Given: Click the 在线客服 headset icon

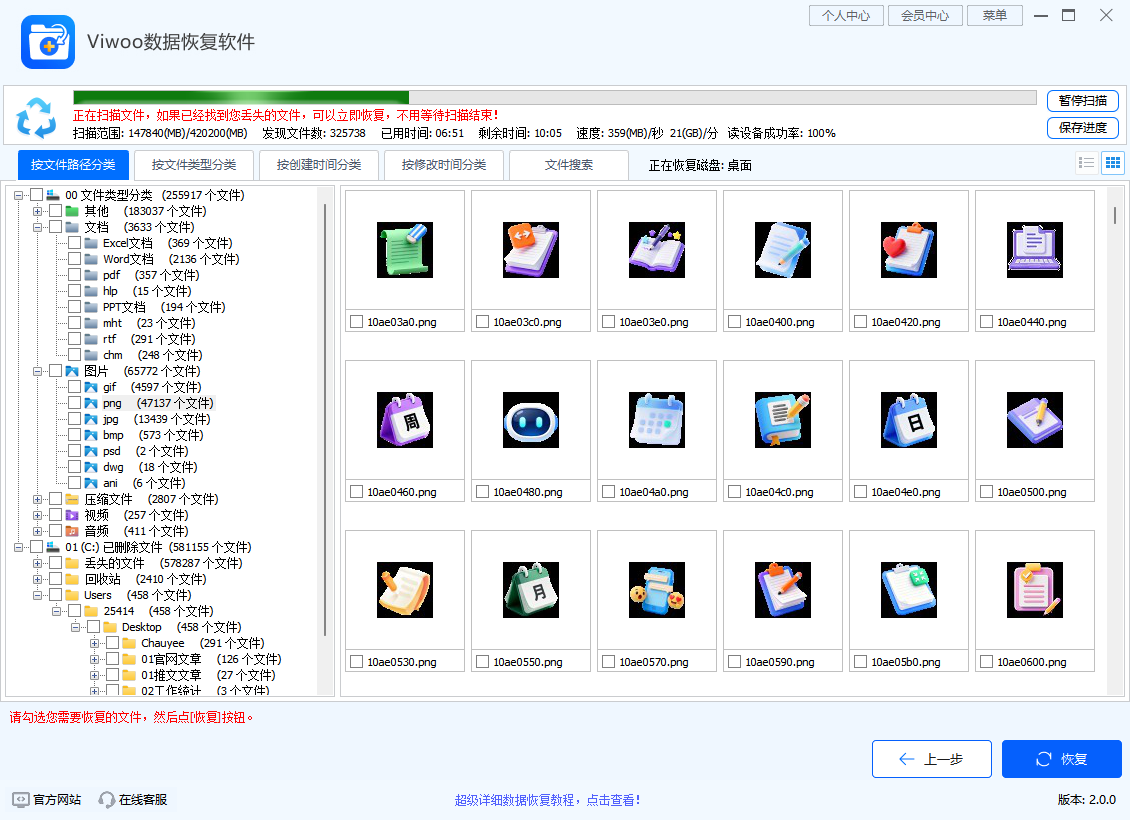Looking at the screenshot, I should coord(106,799).
